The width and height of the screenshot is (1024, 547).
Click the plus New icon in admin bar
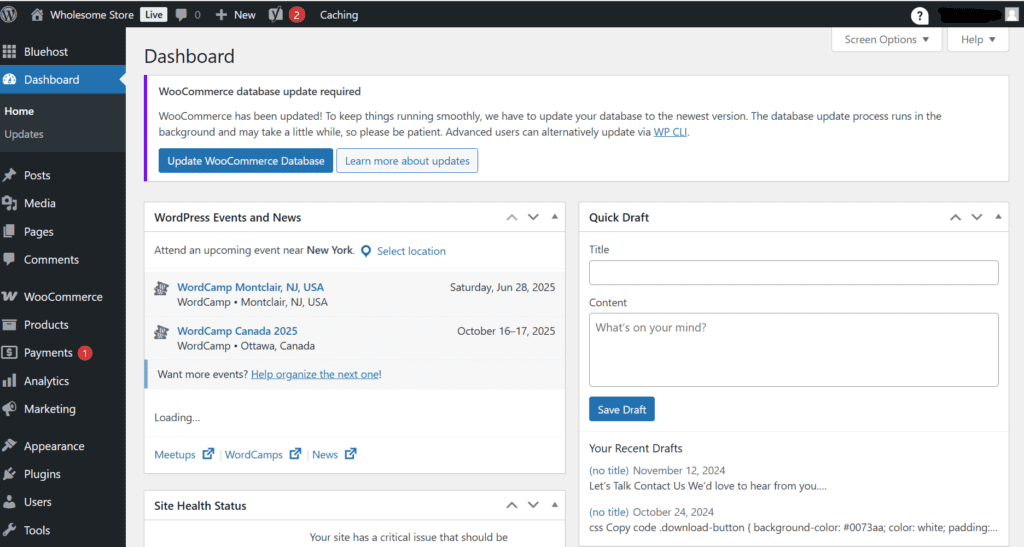click(221, 14)
